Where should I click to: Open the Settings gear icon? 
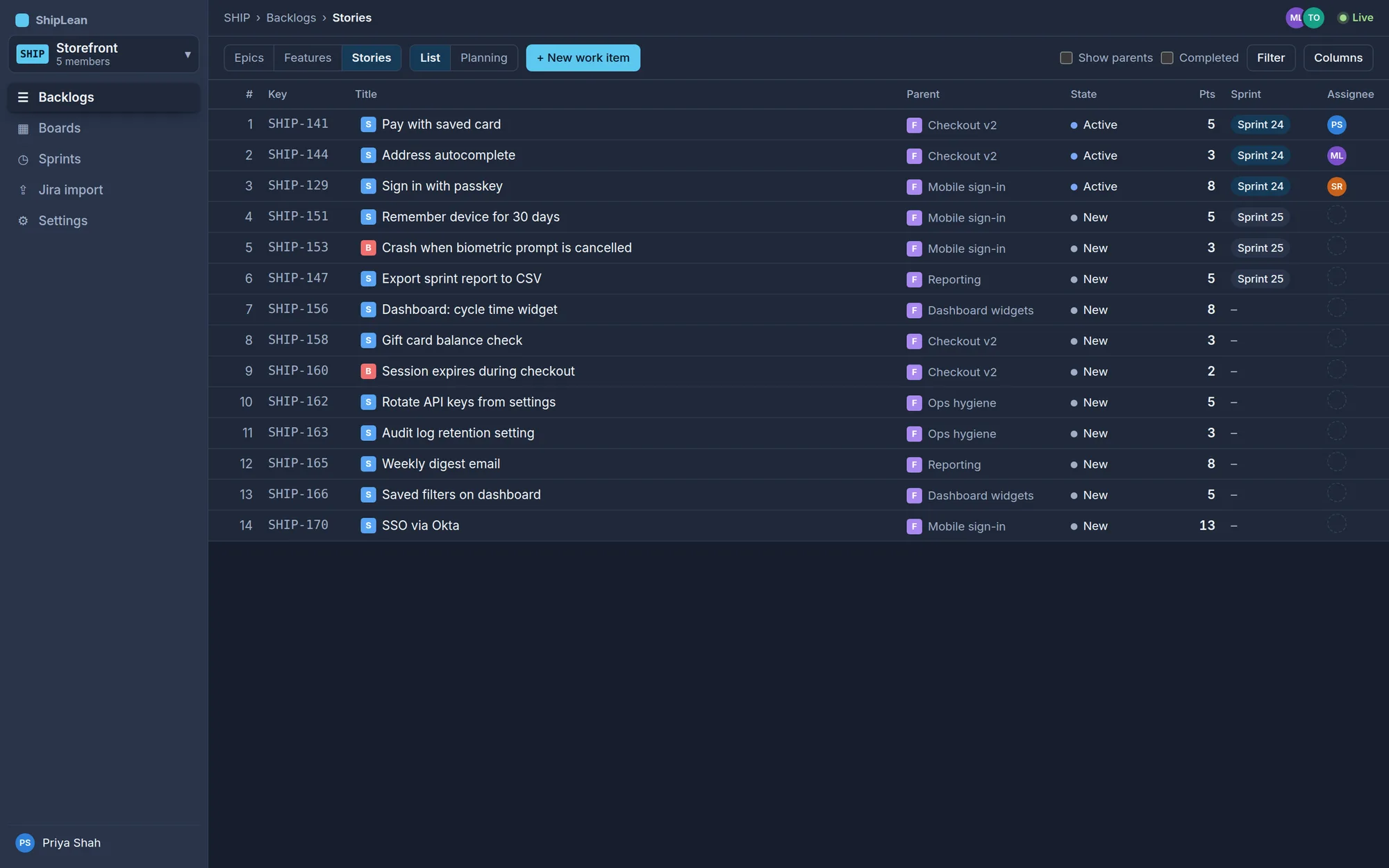click(x=23, y=221)
